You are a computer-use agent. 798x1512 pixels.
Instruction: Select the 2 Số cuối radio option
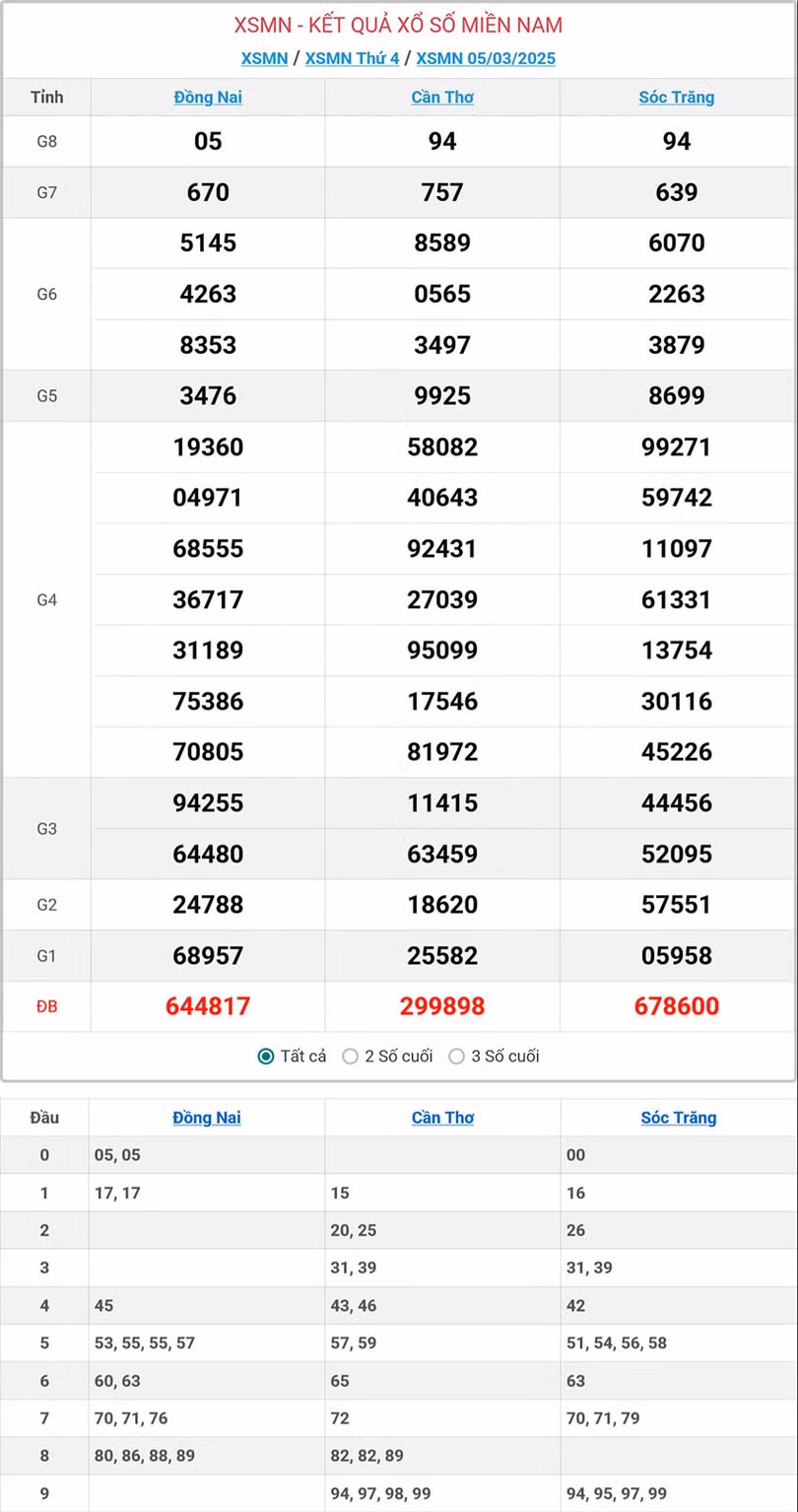[351, 1057]
